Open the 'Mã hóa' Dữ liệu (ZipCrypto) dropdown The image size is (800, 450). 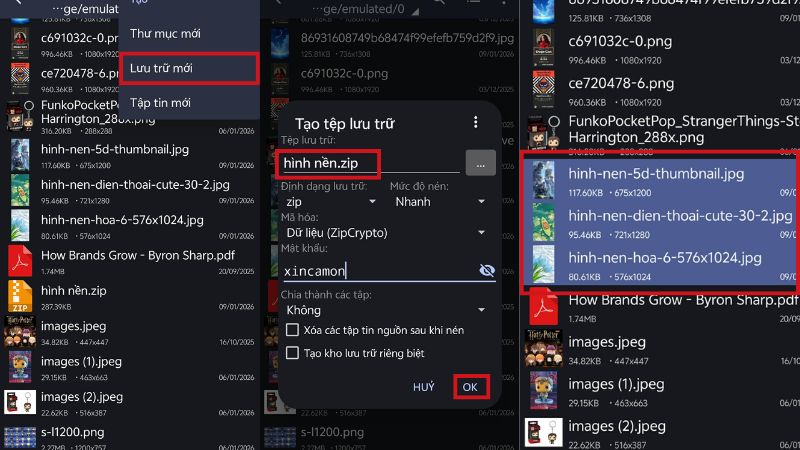click(x=385, y=233)
